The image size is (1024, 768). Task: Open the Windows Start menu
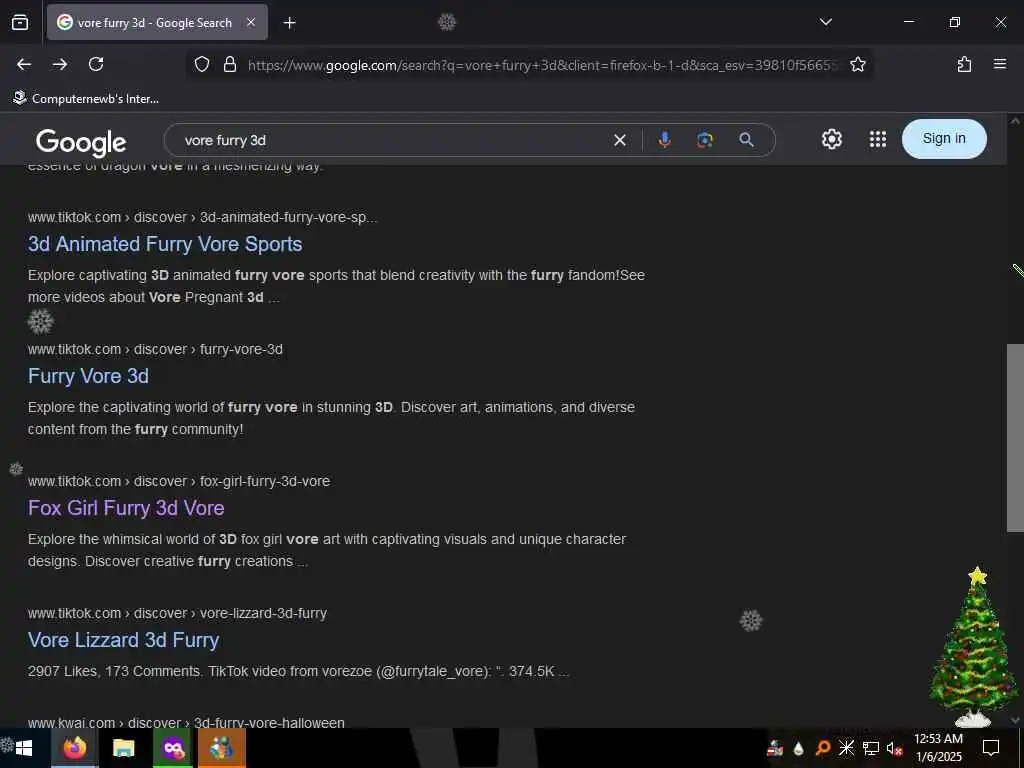pos(25,748)
